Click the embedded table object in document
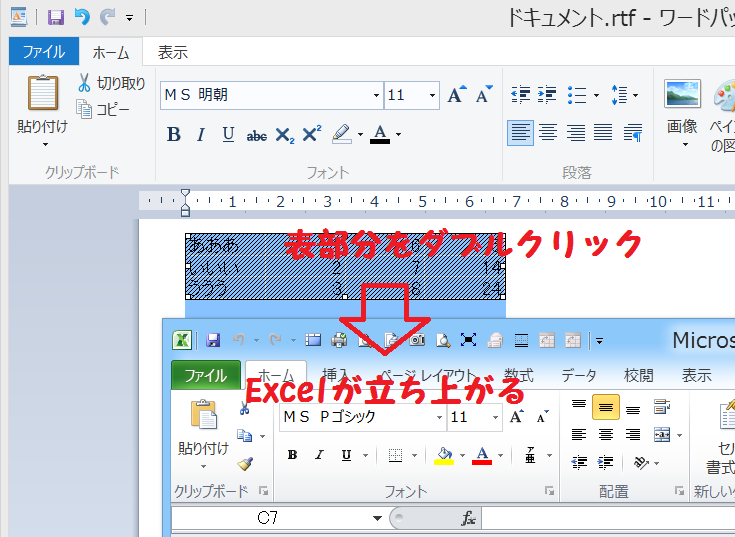Viewport: 735px width, 537px height. (345, 267)
